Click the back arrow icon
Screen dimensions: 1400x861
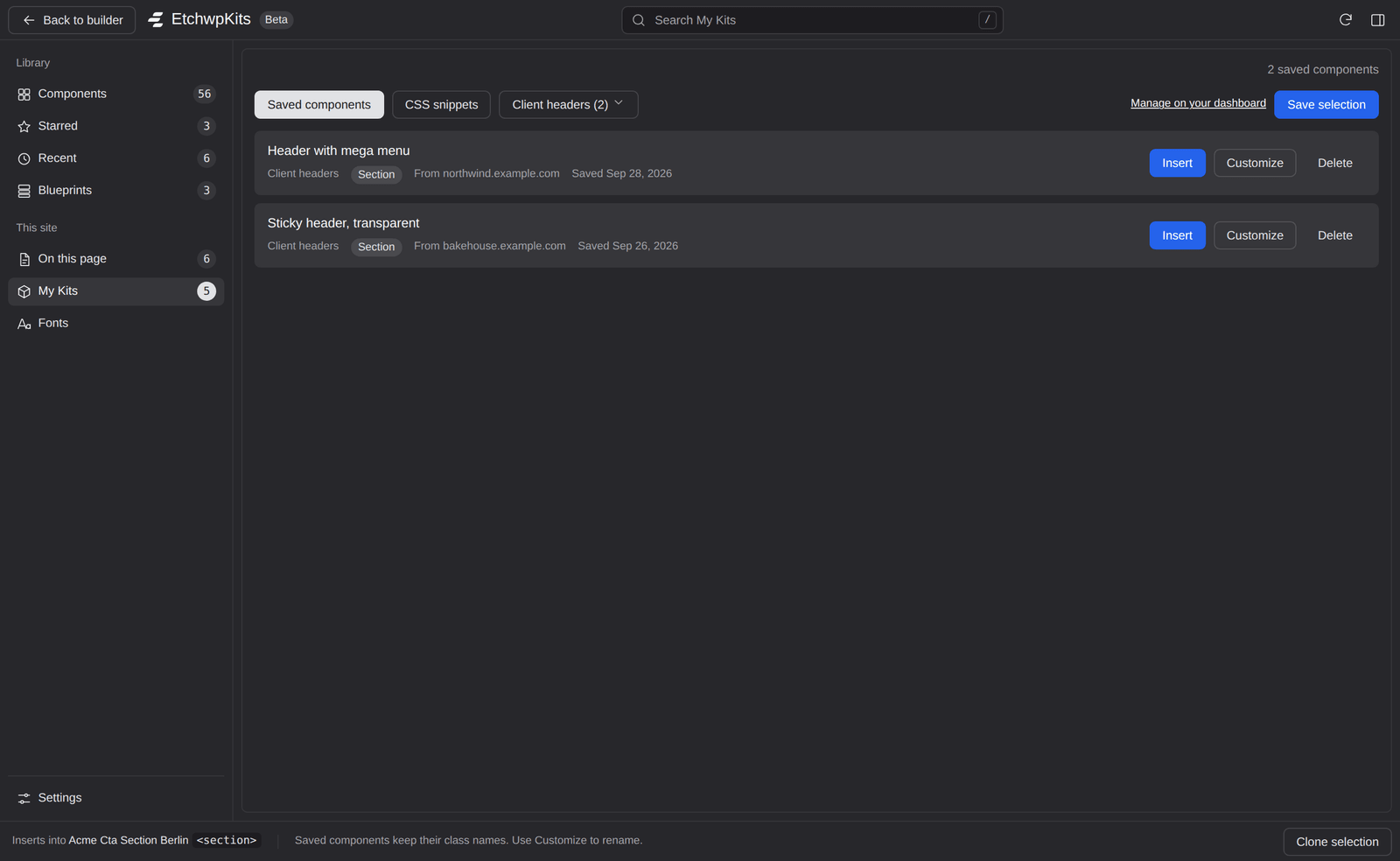pyautogui.click(x=29, y=20)
